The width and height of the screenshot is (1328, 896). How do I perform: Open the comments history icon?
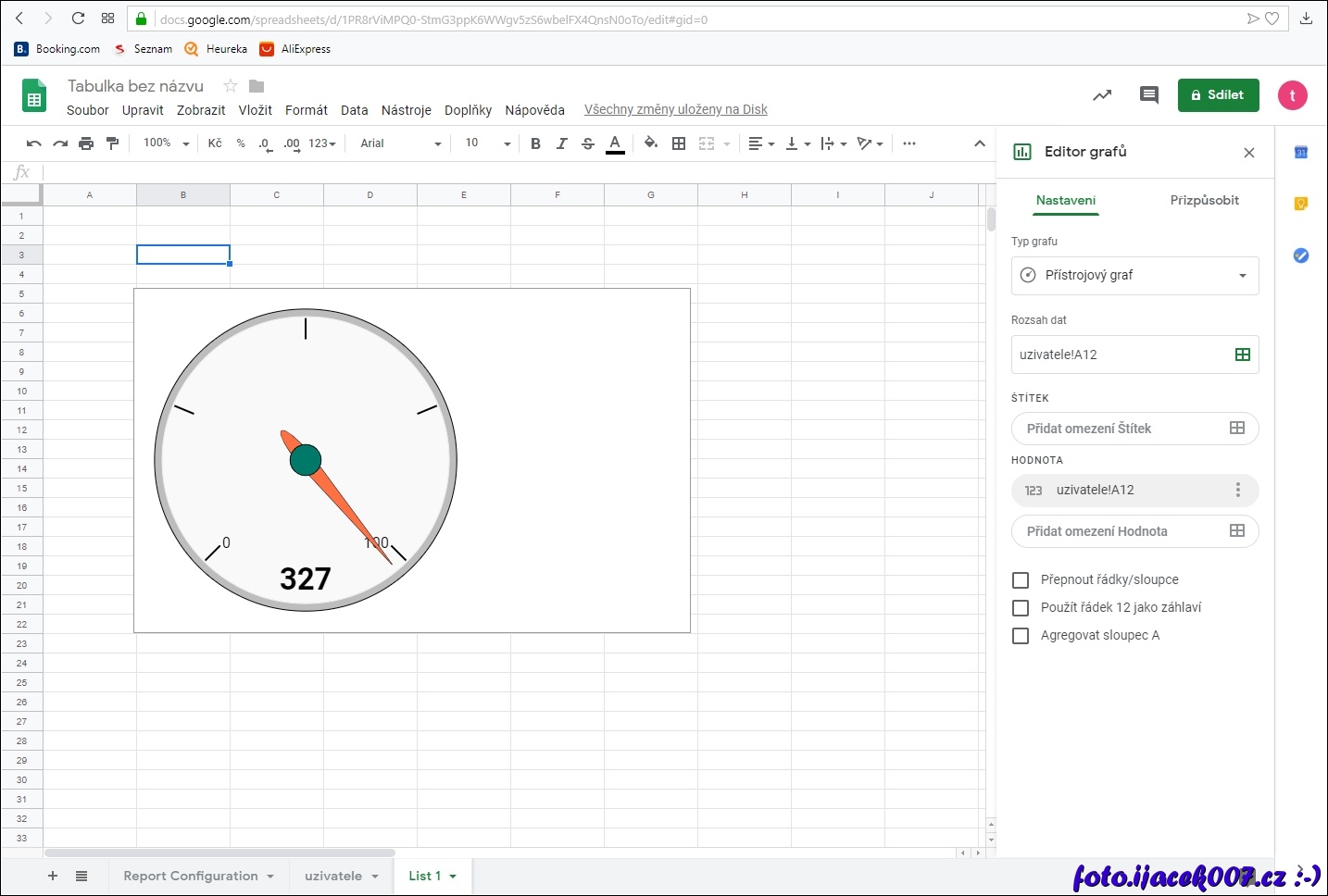click(x=1148, y=95)
